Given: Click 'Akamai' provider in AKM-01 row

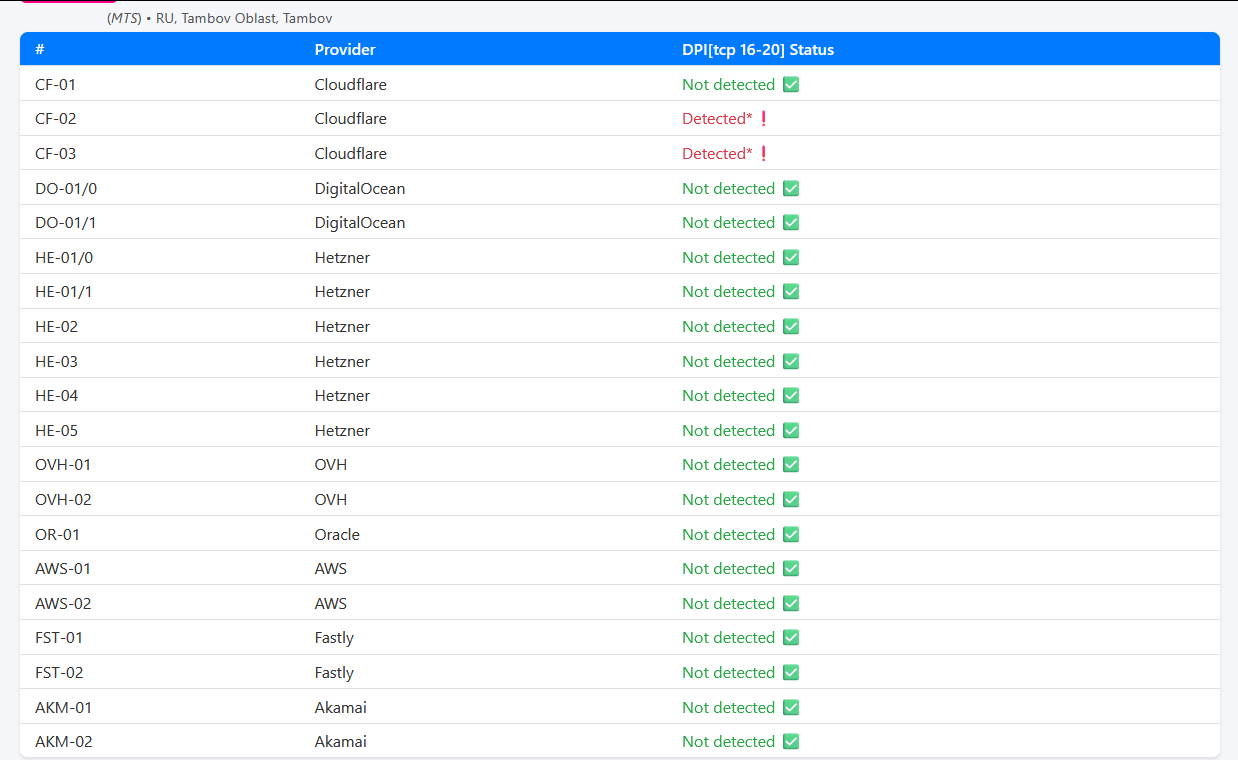Looking at the screenshot, I should (x=340, y=708).
